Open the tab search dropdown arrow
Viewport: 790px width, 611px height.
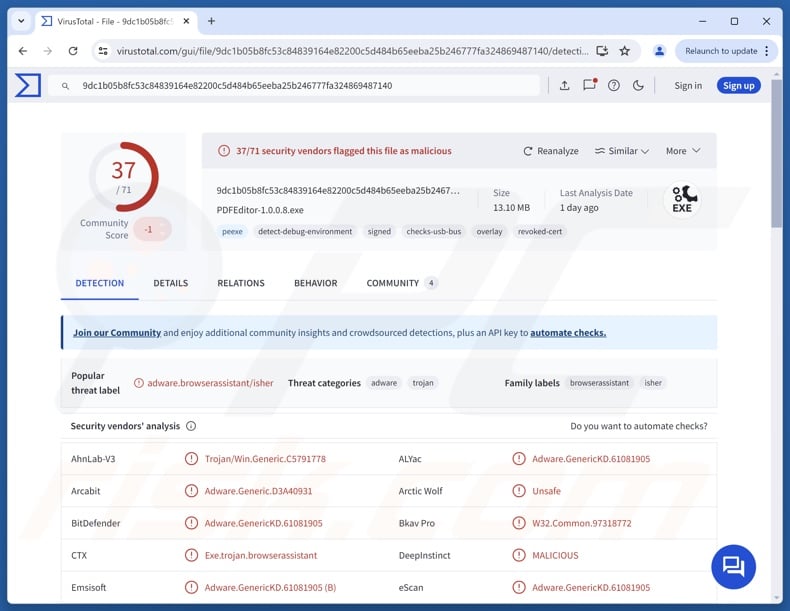[x=21, y=21]
